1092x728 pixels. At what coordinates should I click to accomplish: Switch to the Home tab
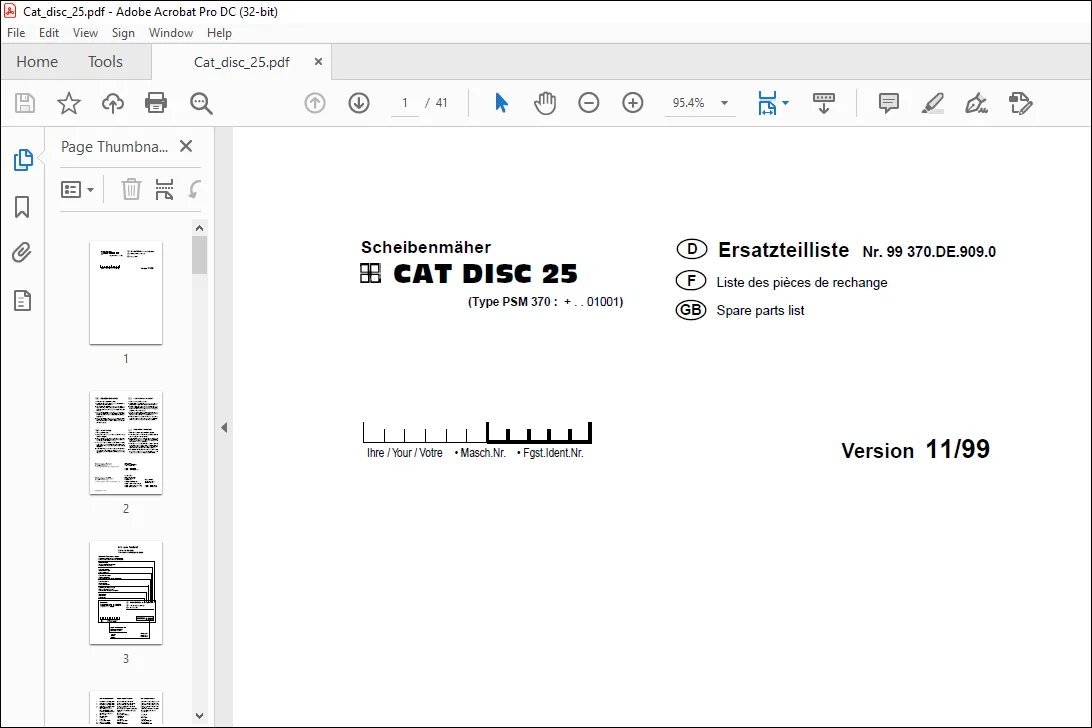(x=37, y=62)
